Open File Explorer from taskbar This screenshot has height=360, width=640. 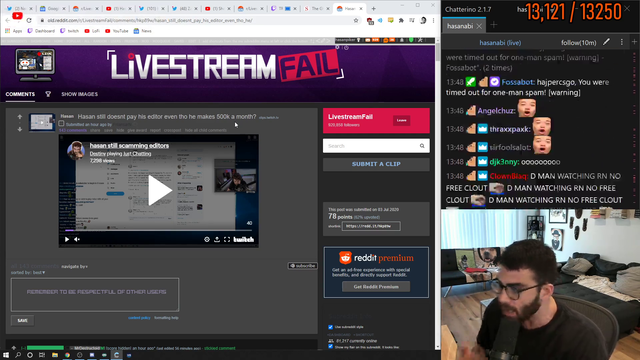point(55,355)
